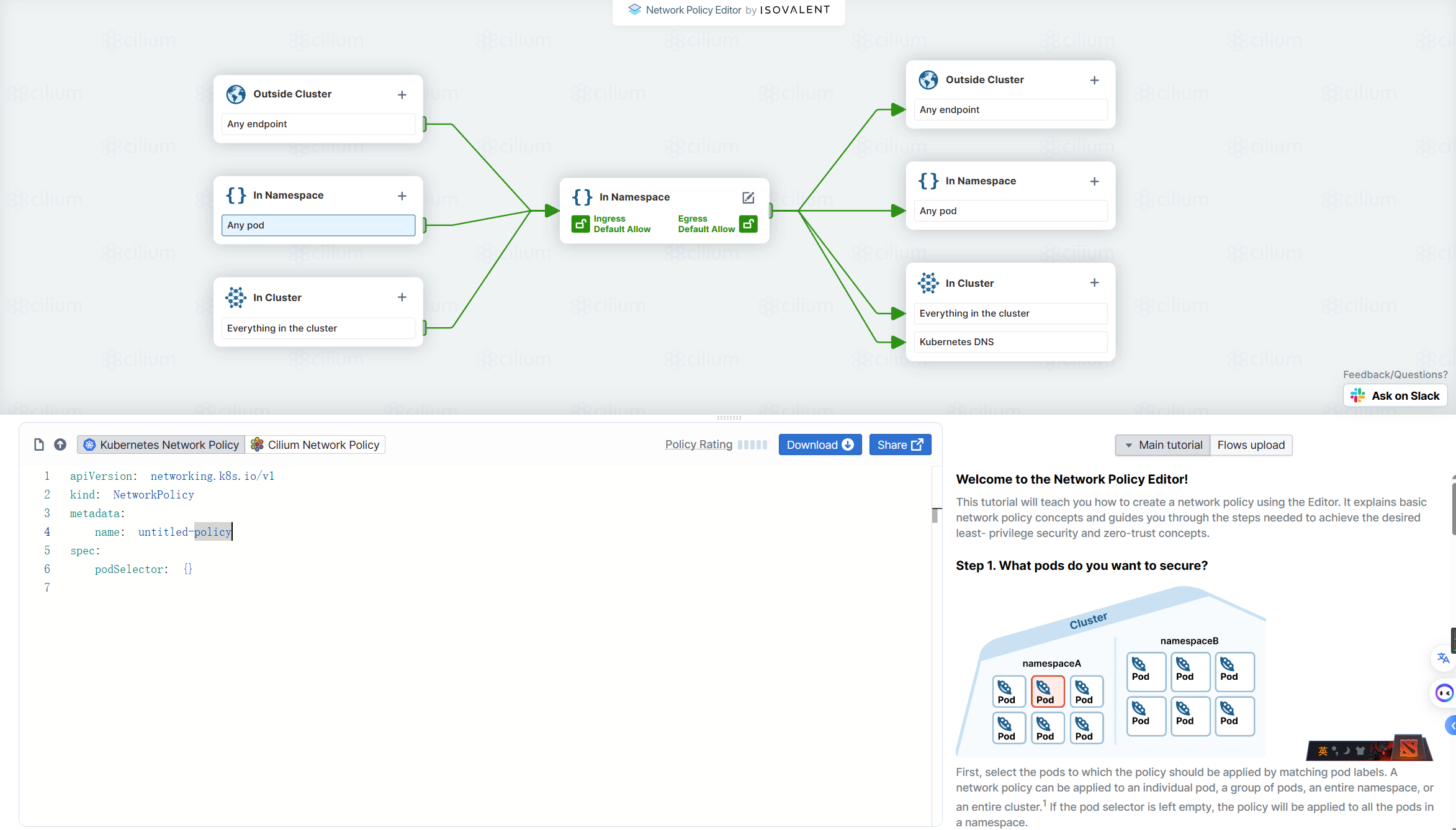Drag the Policy Rating slider indicator
This screenshot has height=830, width=1456.
pos(753,444)
